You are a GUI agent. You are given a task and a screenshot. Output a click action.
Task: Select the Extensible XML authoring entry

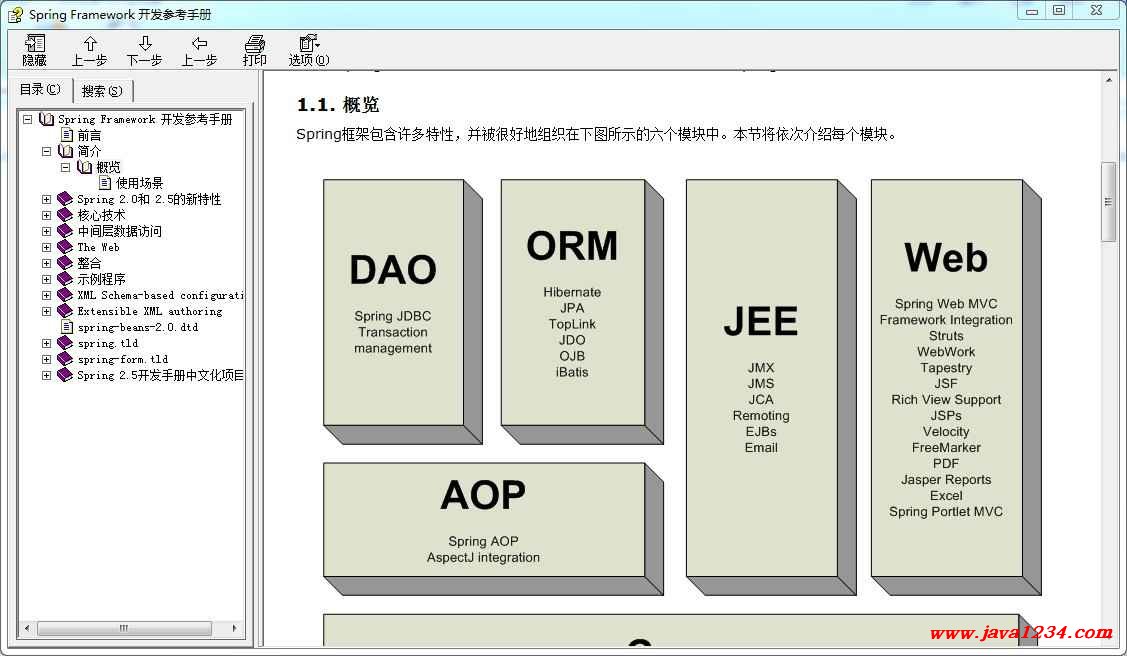pyautogui.click(x=150, y=312)
